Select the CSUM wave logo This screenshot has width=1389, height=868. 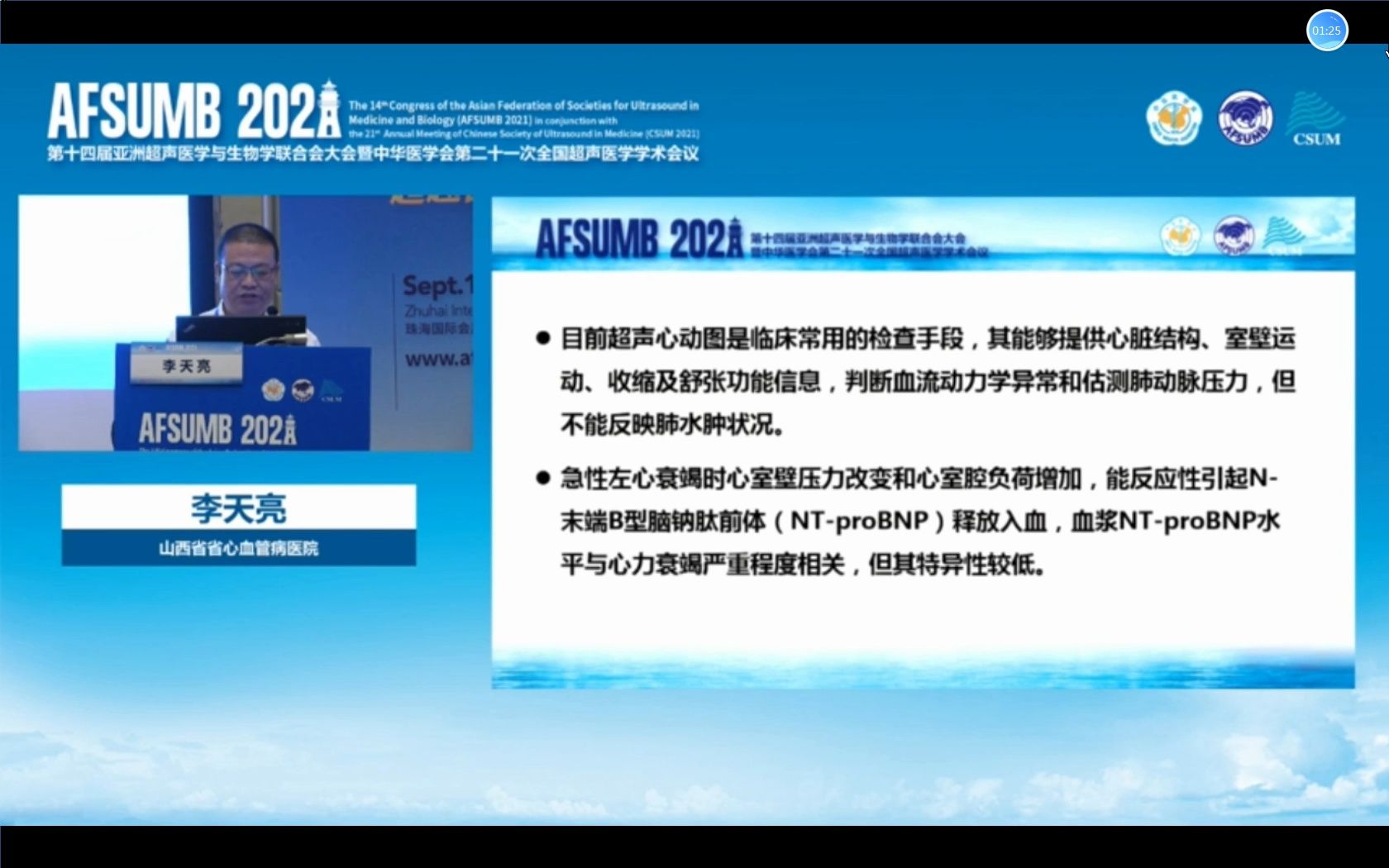click(1316, 120)
